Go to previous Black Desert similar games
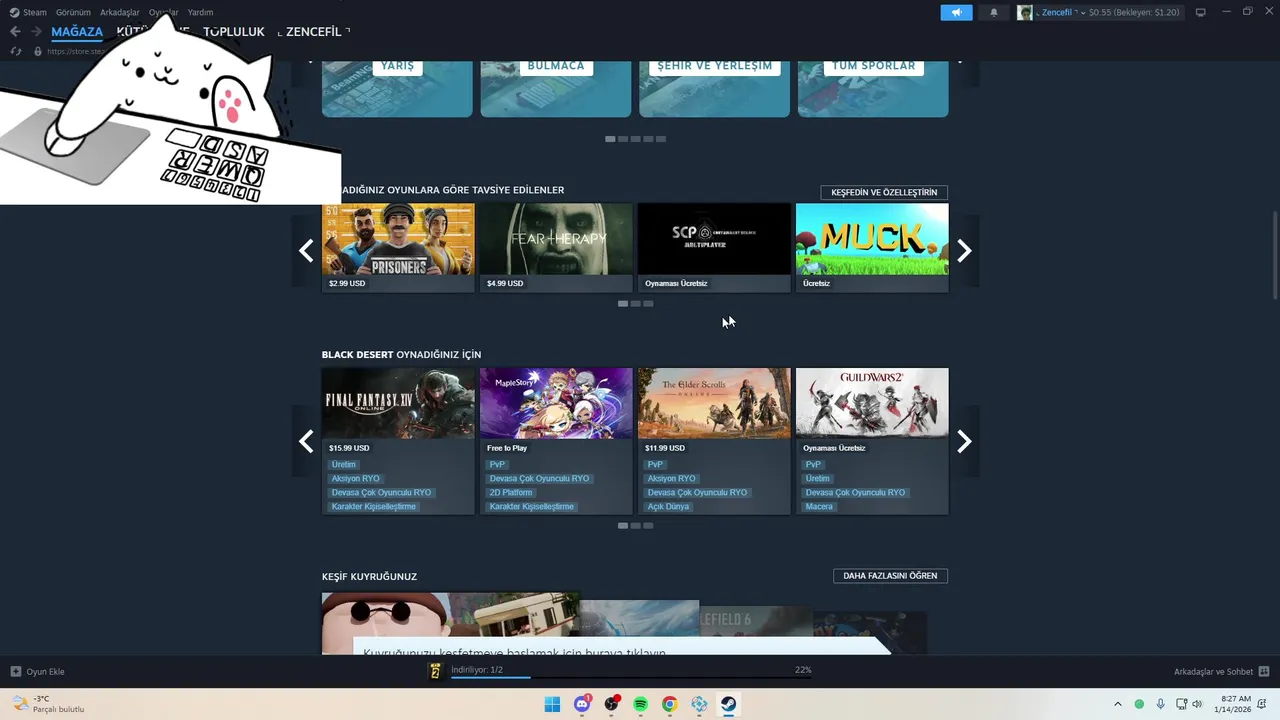 click(x=306, y=441)
